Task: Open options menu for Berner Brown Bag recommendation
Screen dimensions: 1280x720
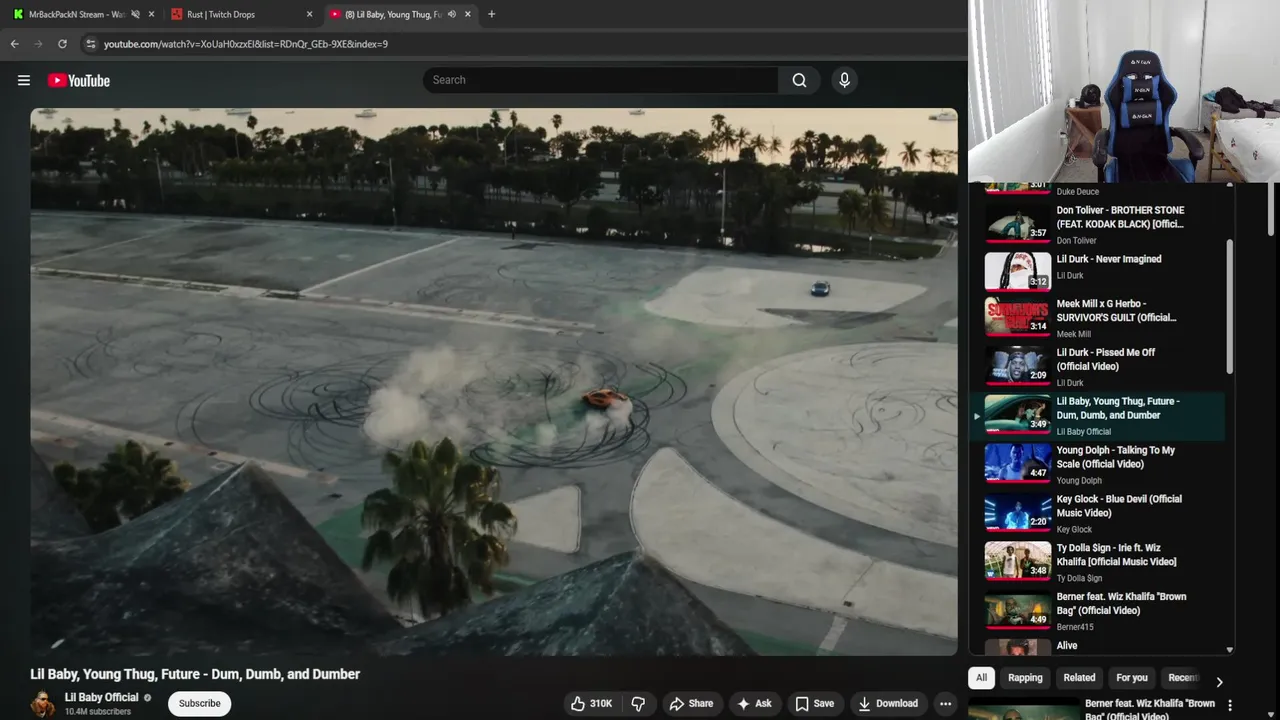Action: [1229, 705]
